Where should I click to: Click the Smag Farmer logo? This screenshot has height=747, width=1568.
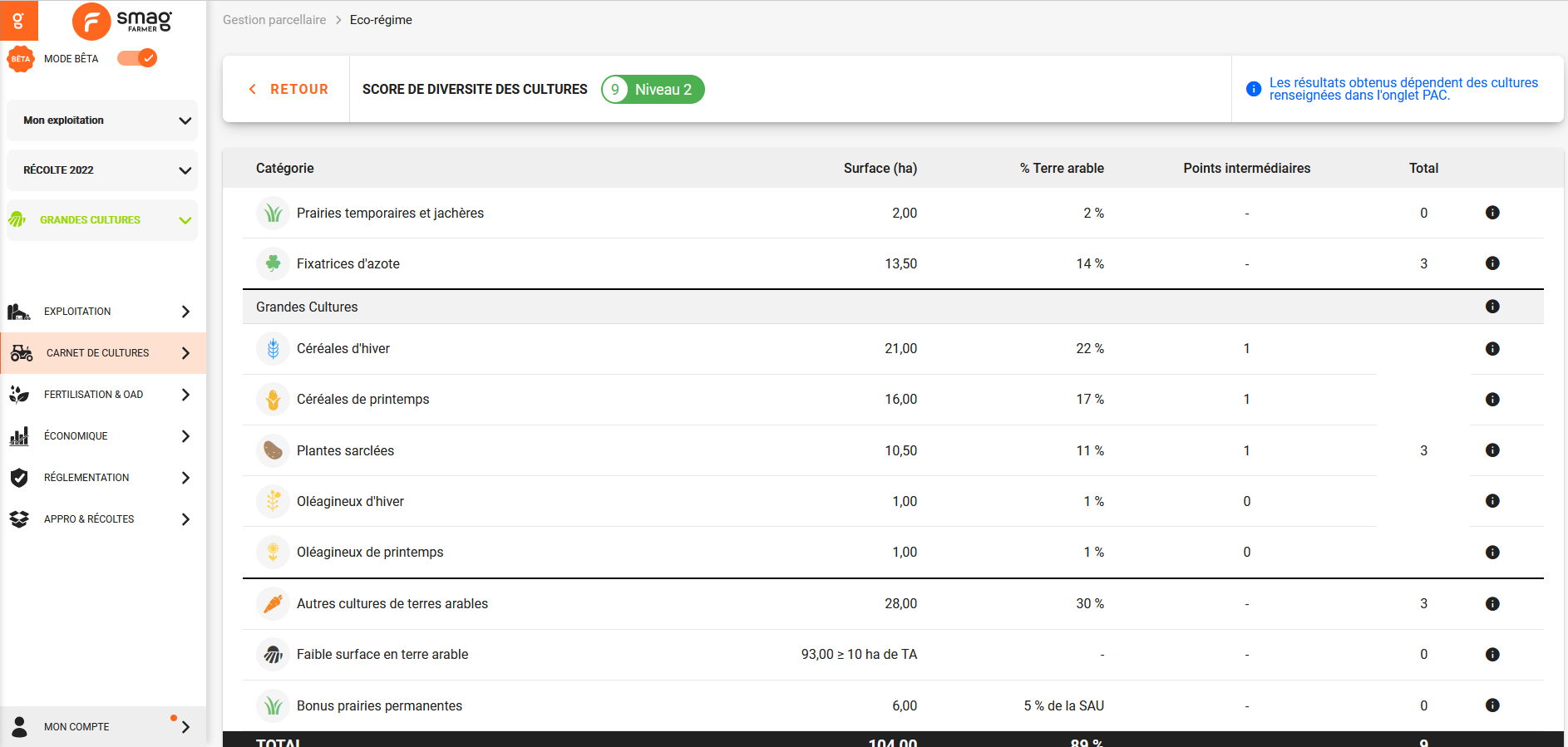[x=122, y=21]
